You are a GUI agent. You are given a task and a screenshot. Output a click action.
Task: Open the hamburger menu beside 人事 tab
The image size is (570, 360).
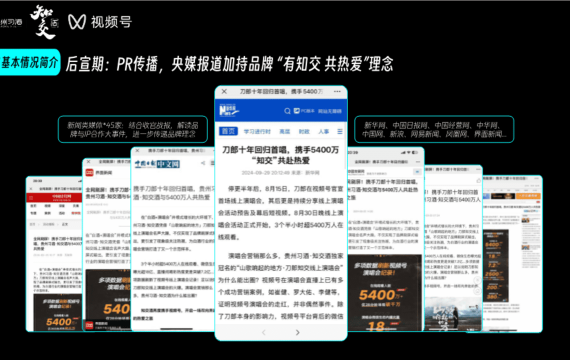point(340,131)
